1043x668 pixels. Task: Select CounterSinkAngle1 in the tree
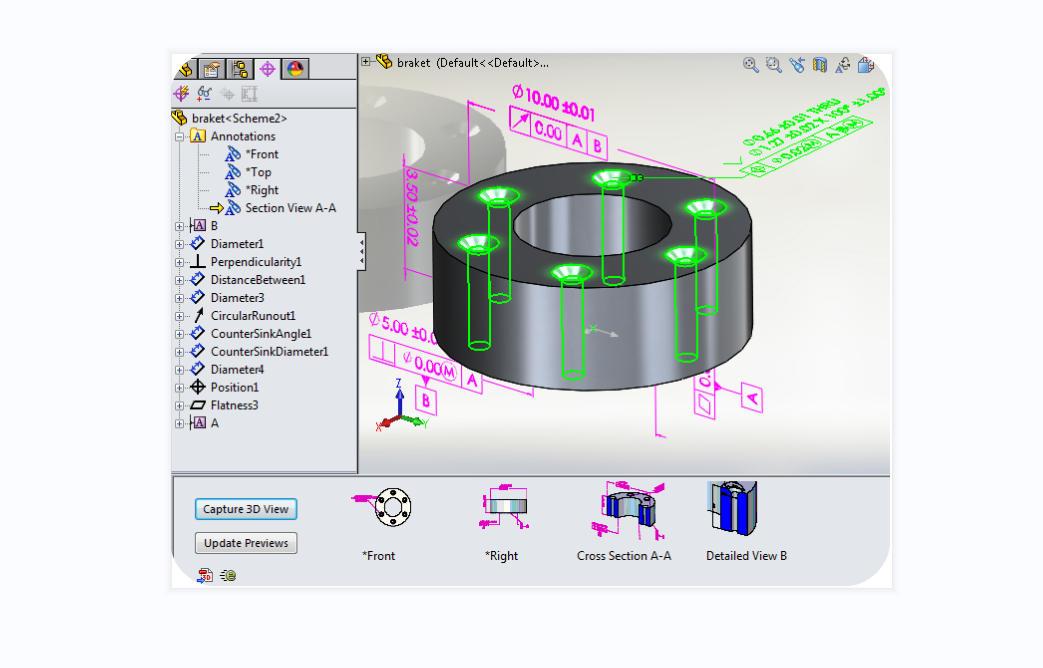[251, 334]
